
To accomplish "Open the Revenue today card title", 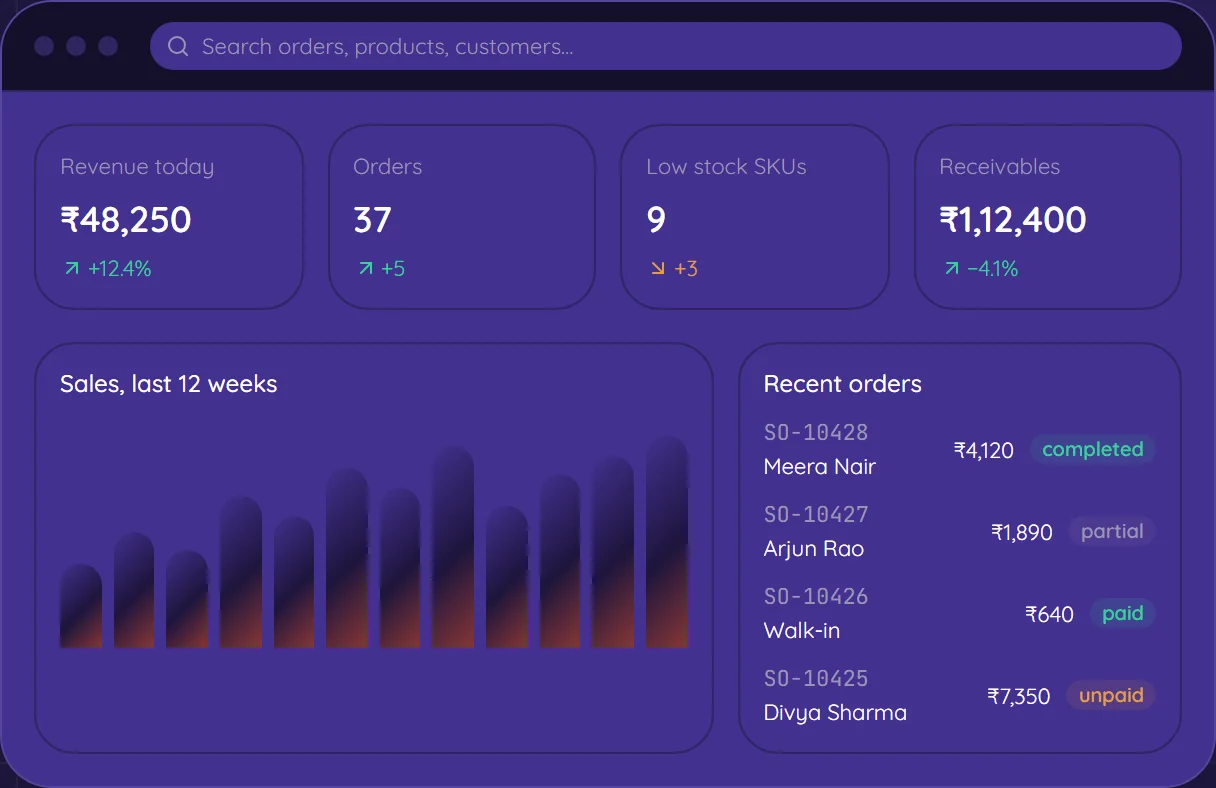I will 137,167.
